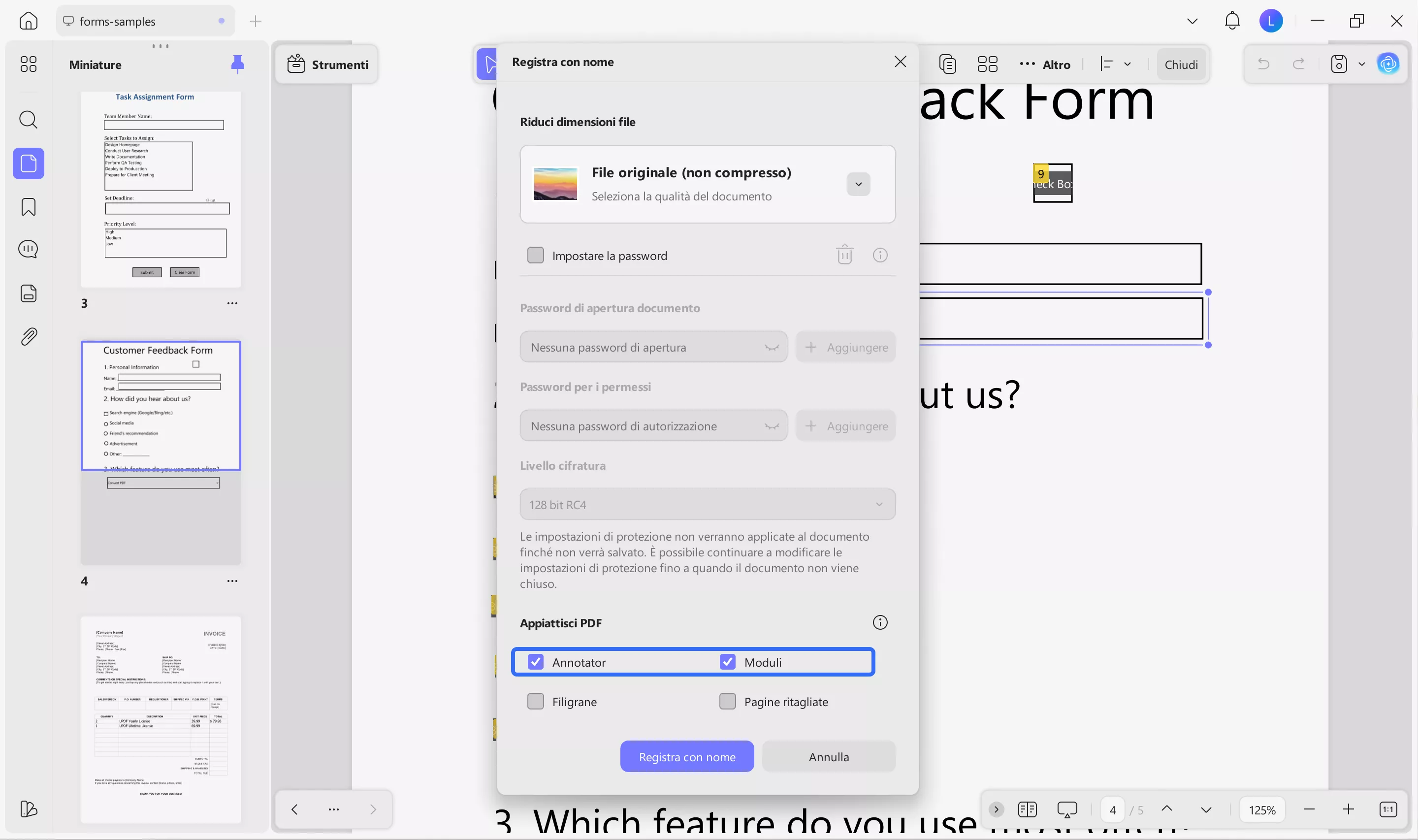Click the 125% zoom level control

click(x=1262, y=809)
